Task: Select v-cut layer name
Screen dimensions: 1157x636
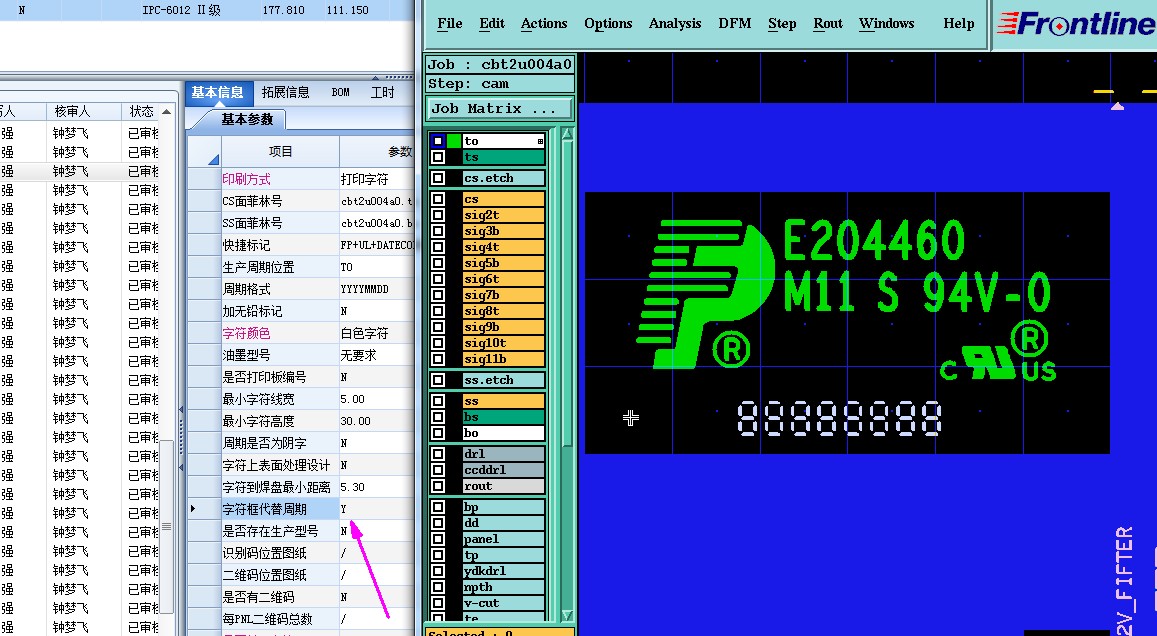Action: [x=503, y=603]
